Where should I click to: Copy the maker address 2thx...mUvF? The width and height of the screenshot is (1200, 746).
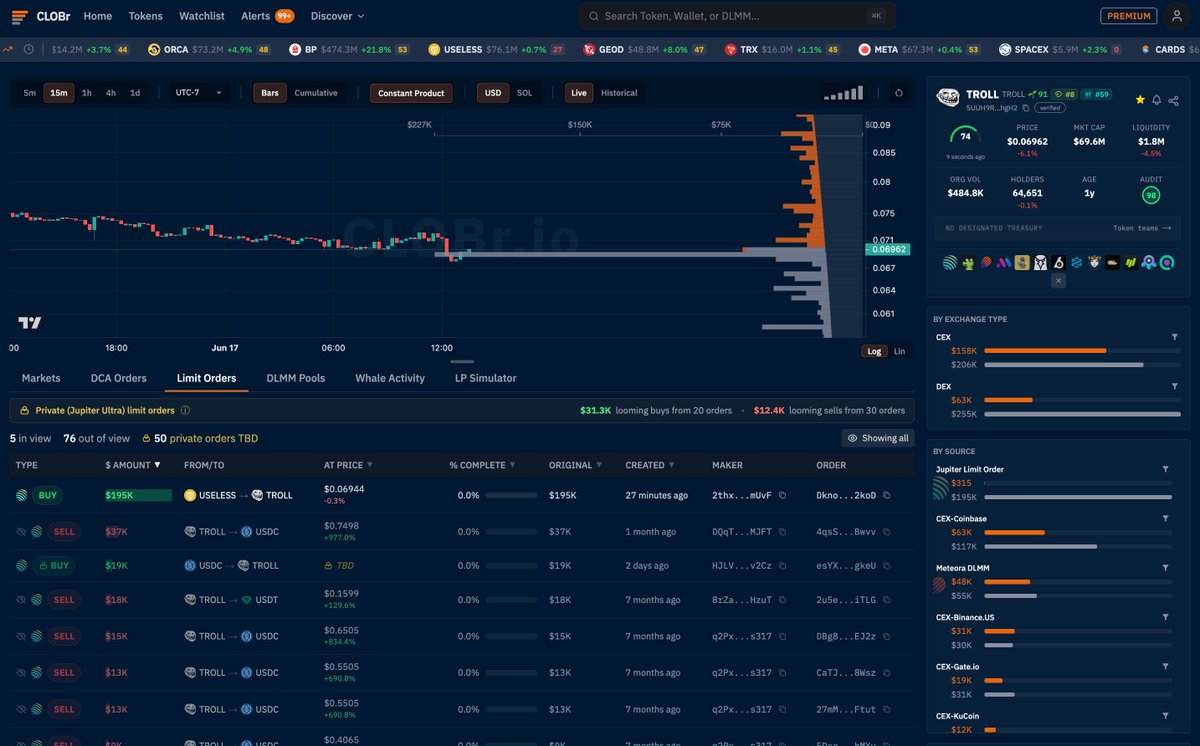coord(783,496)
